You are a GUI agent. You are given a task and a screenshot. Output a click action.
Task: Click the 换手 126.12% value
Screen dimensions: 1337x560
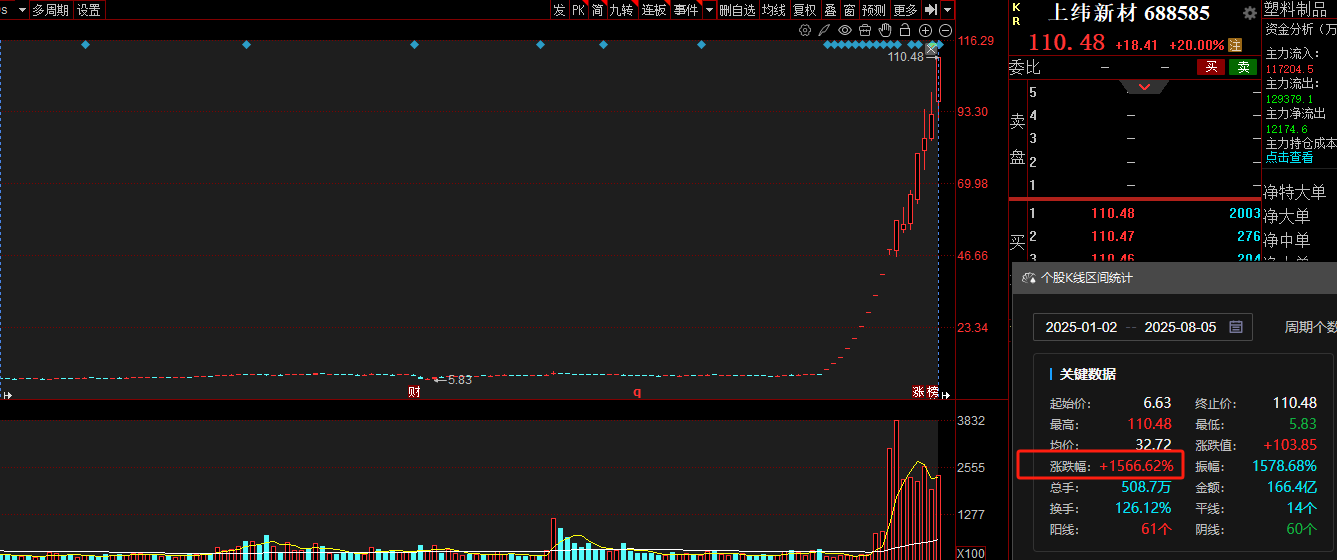tap(1144, 508)
